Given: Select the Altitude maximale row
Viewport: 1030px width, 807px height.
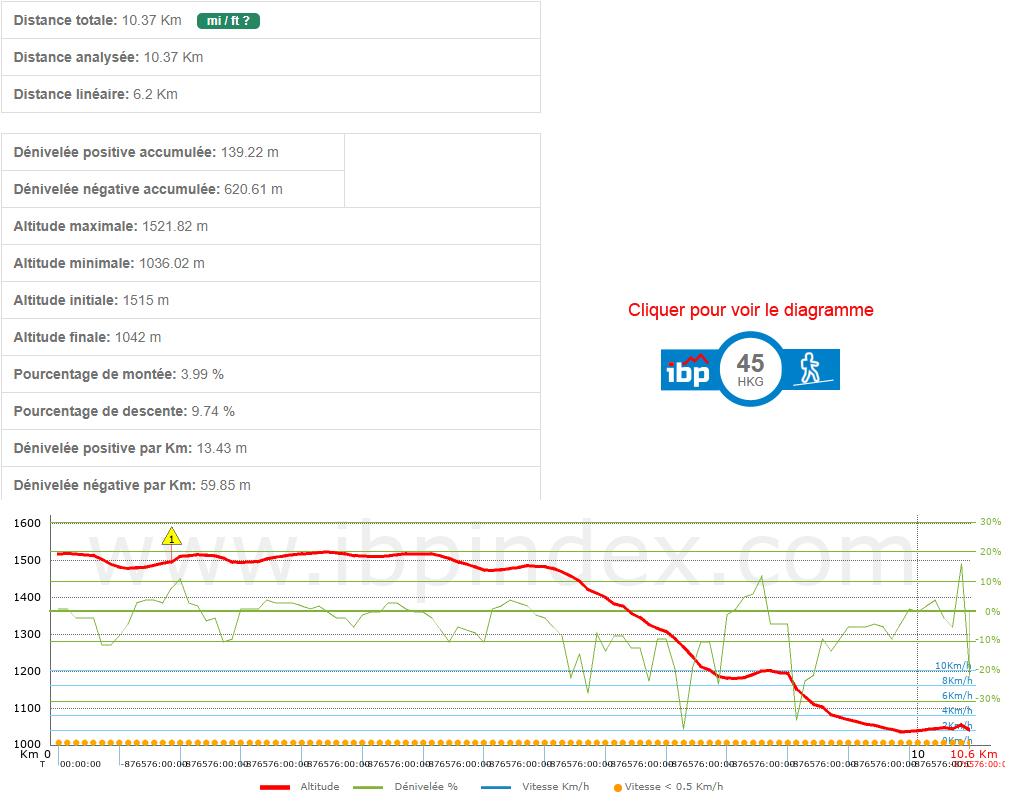Looking at the screenshot, I should [x=270, y=226].
